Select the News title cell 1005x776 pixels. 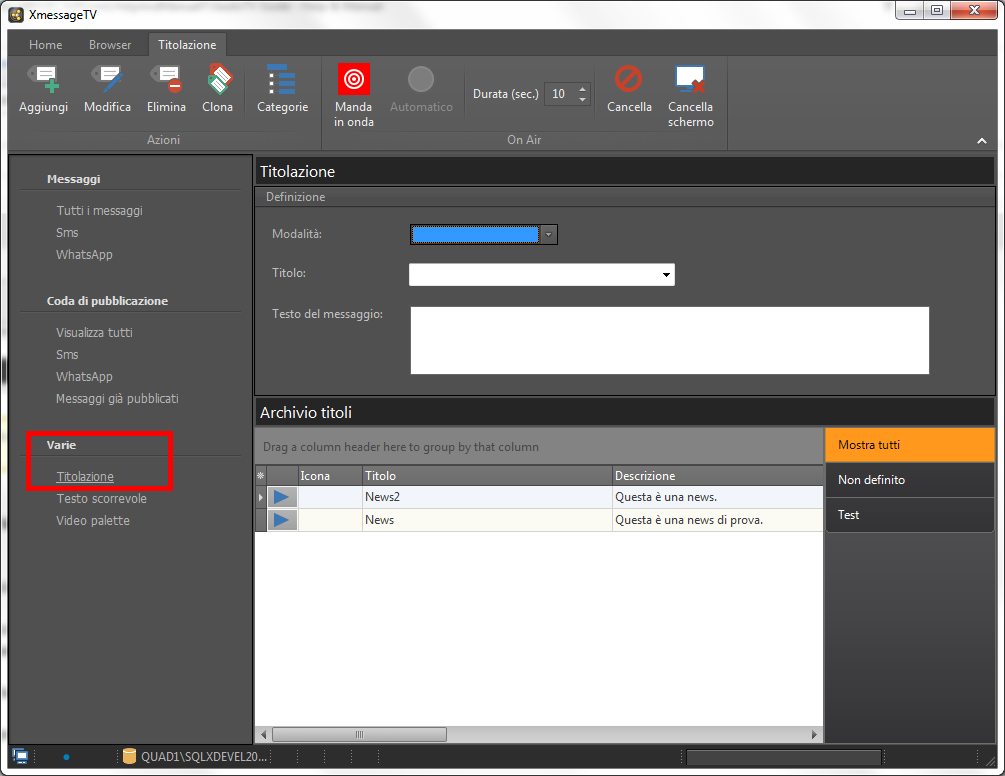tap(487, 520)
